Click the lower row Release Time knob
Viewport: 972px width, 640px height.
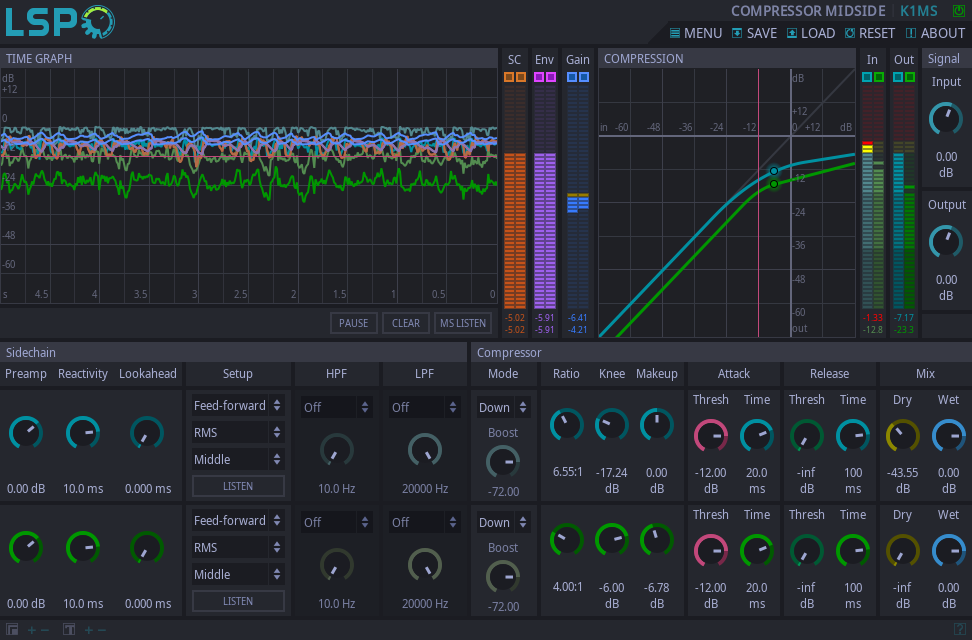click(x=853, y=551)
